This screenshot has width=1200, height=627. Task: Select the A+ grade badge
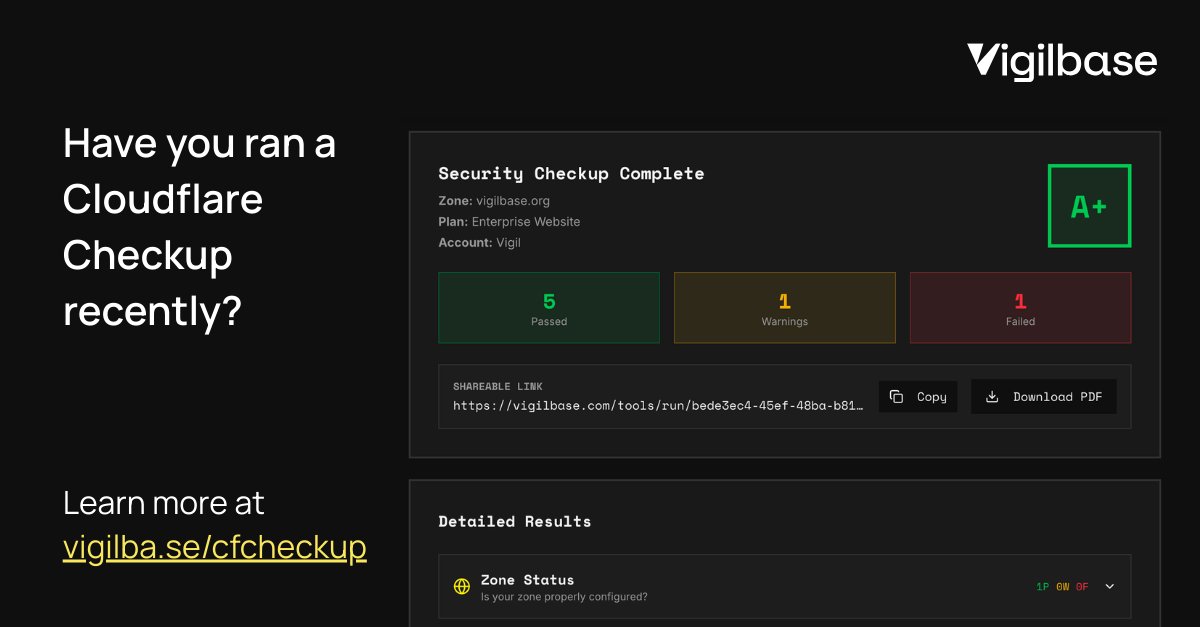point(1089,206)
